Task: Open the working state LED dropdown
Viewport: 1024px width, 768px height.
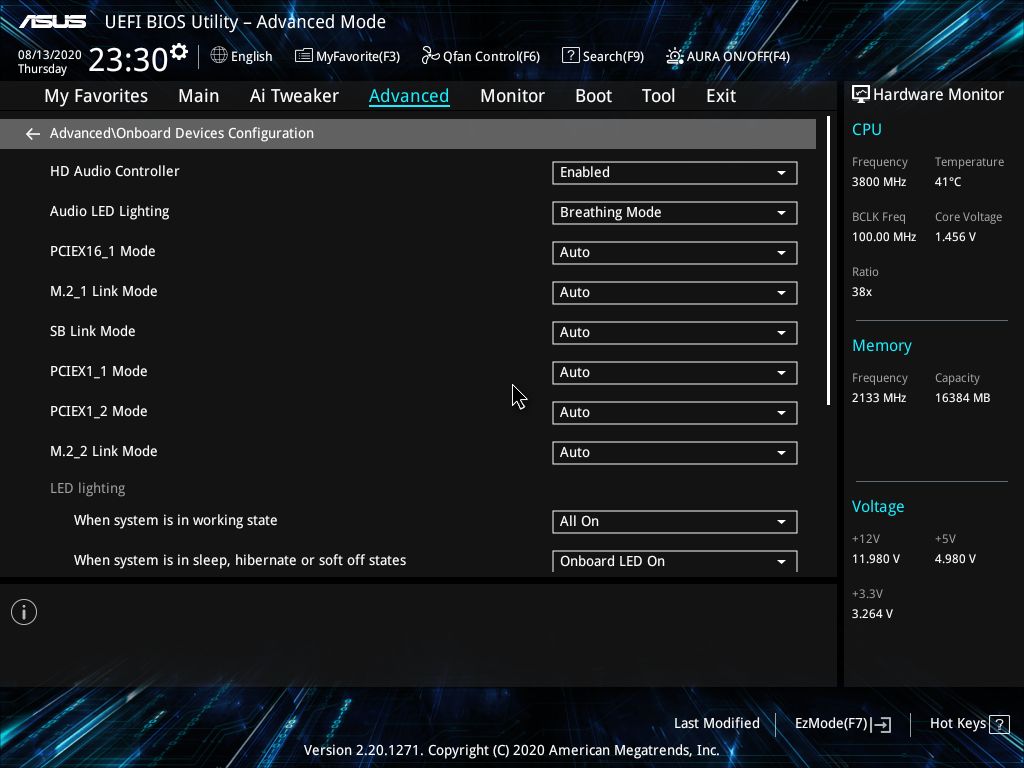Action: click(675, 522)
